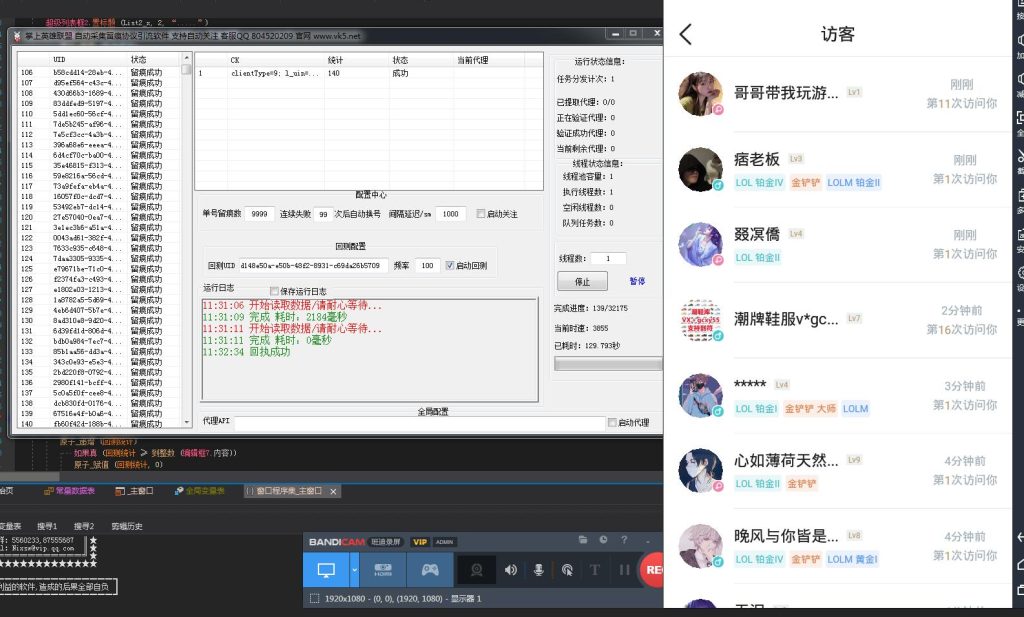This screenshot has width=1024, height=617.
Task: Switch to game recording mode (gamepad icon)
Action: pyautogui.click(x=429, y=570)
